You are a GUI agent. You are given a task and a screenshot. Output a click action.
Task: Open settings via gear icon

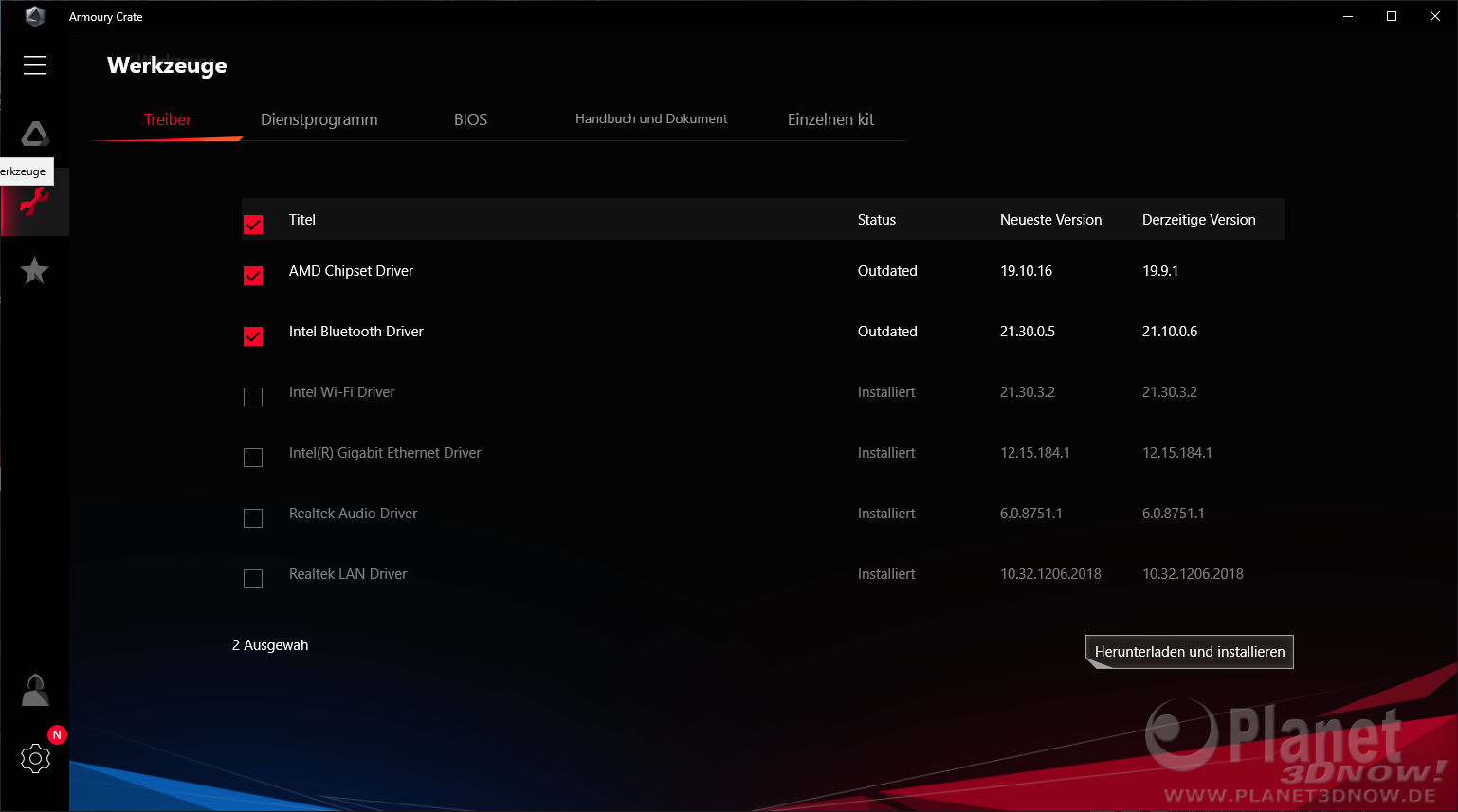pos(35,758)
